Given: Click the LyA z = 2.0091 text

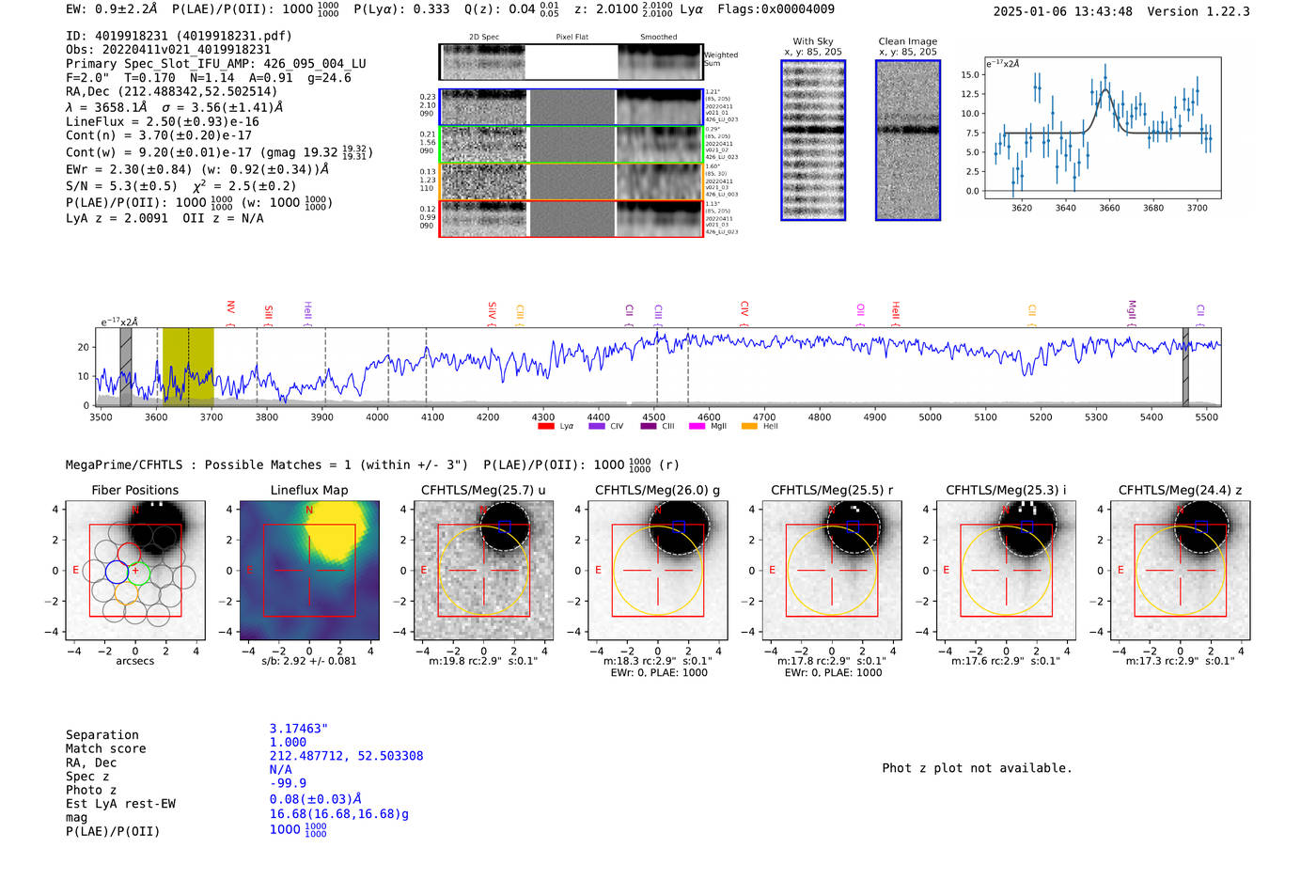Looking at the screenshot, I should [x=117, y=218].
